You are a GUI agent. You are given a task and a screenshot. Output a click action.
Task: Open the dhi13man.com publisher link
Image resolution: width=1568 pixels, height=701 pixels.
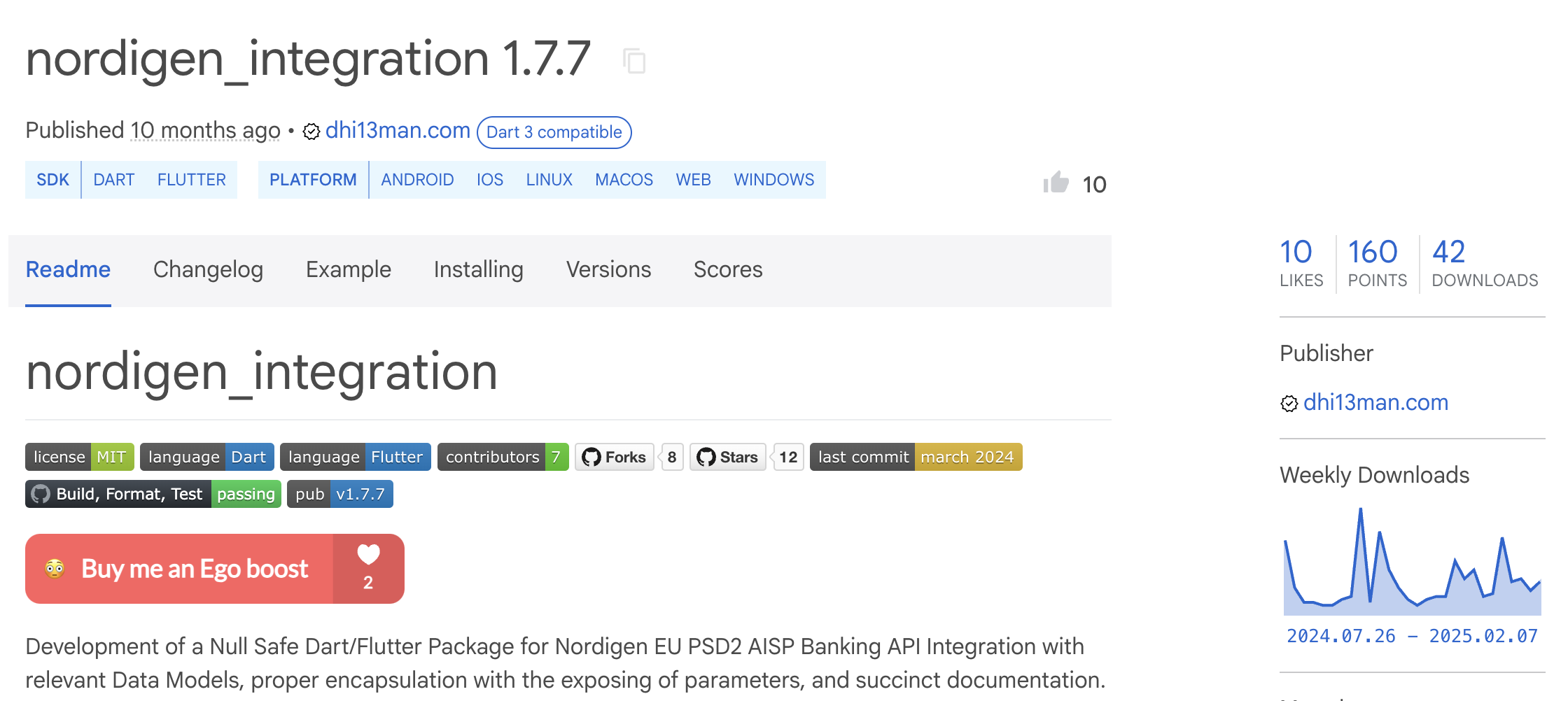397,130
